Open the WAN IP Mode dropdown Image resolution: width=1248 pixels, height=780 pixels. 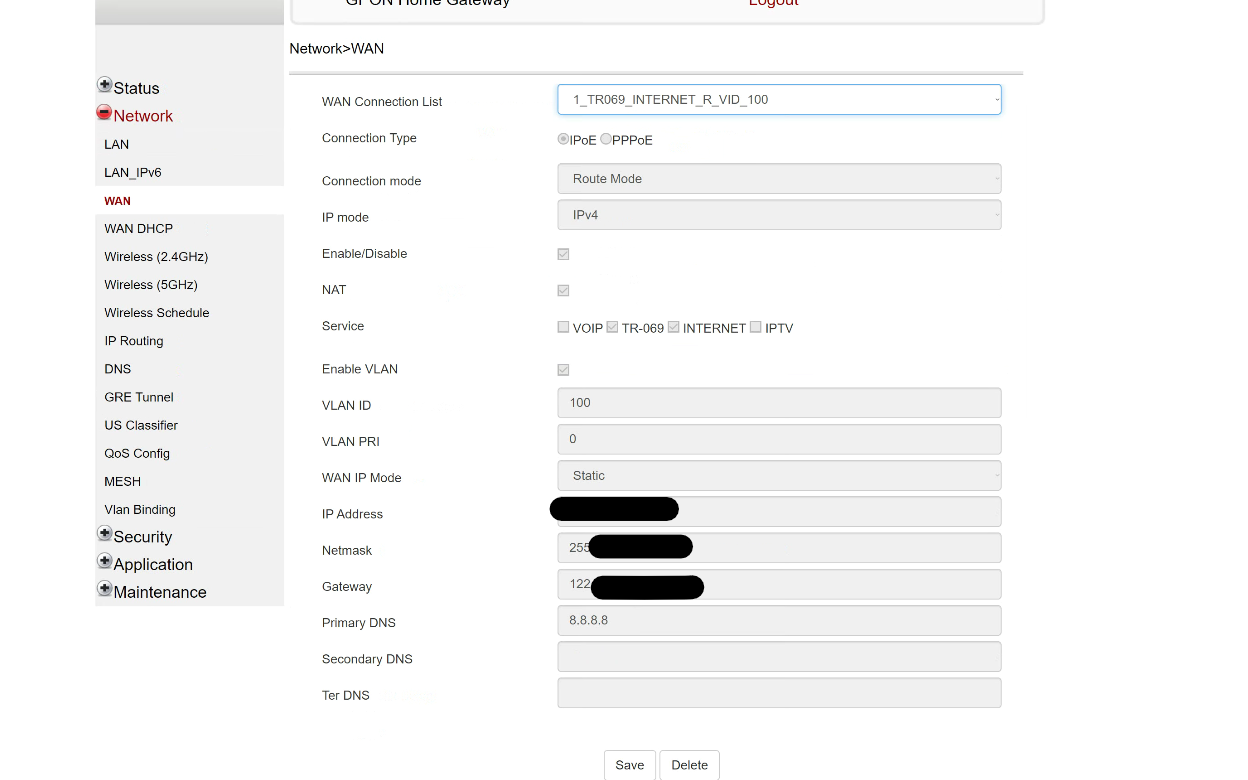(778, 476)
